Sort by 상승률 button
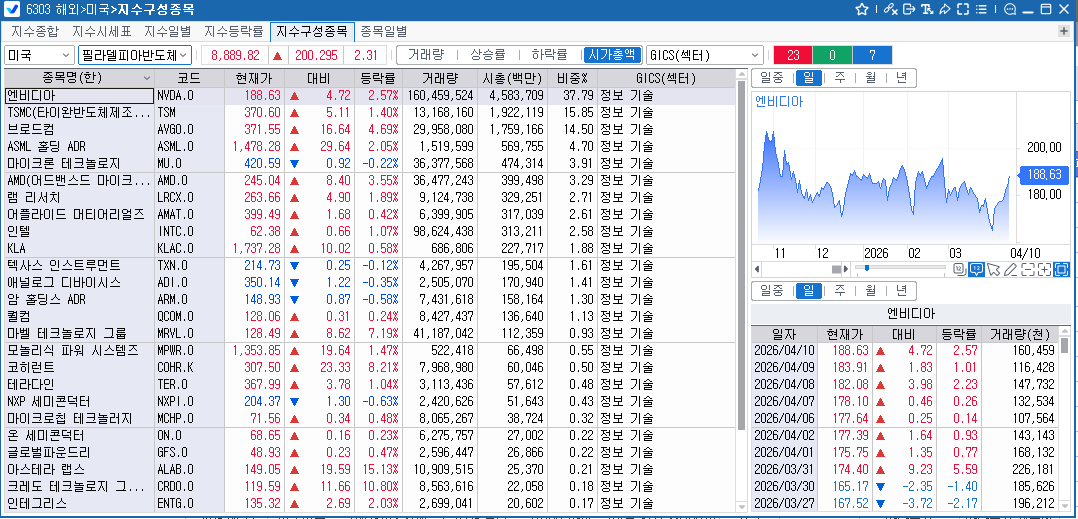This screenshot has width=1078, height=519. 487,55
